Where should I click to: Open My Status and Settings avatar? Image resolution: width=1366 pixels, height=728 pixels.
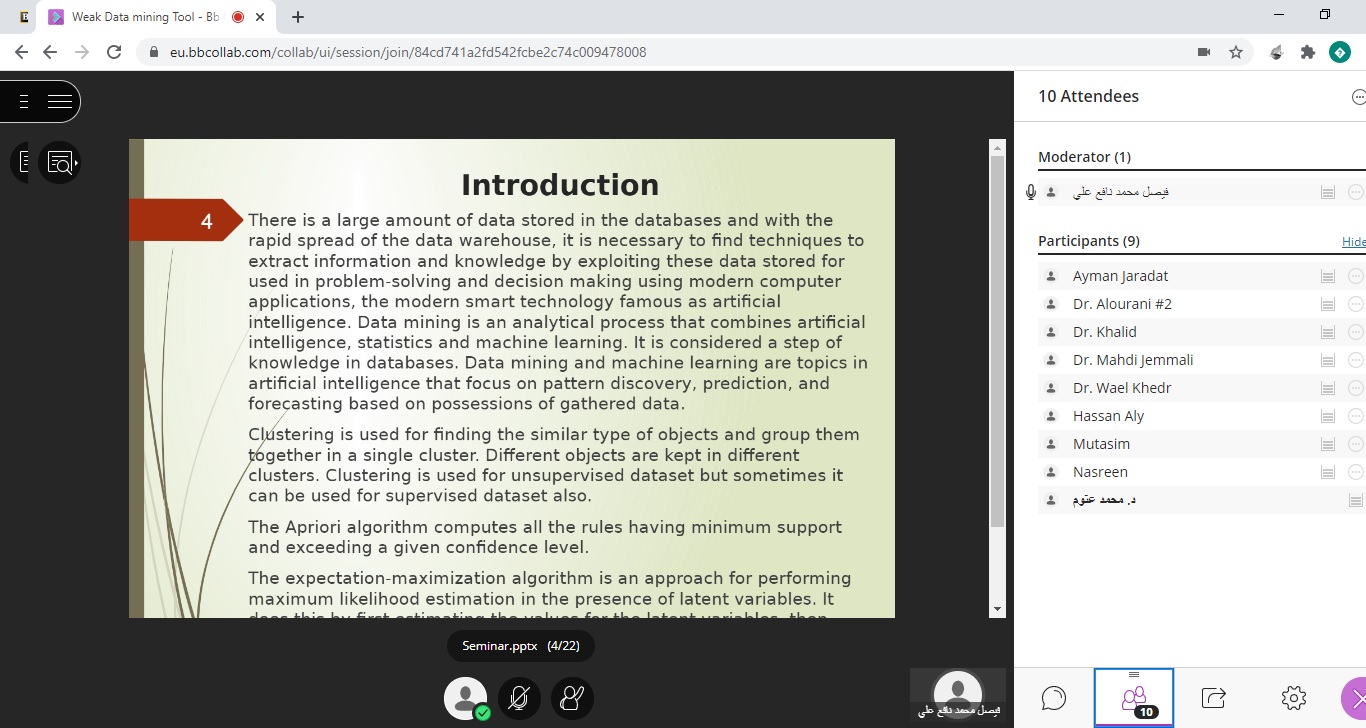(466, 698)
